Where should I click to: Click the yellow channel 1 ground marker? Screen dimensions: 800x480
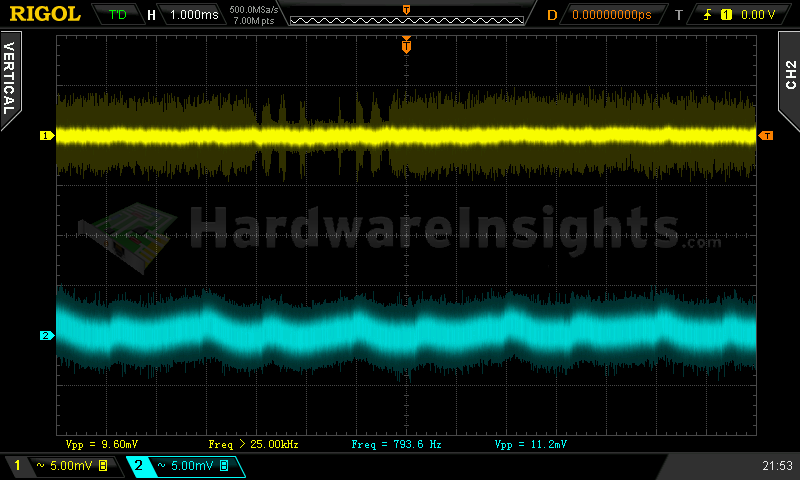[45, 135]
